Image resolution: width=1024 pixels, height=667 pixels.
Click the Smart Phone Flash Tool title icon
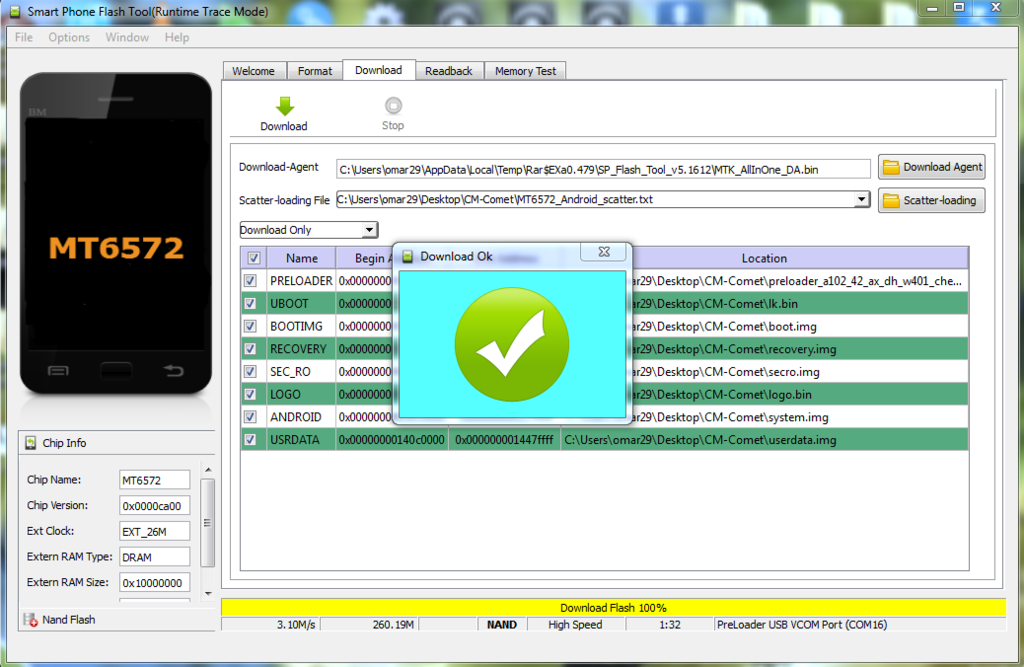[14, 12]
